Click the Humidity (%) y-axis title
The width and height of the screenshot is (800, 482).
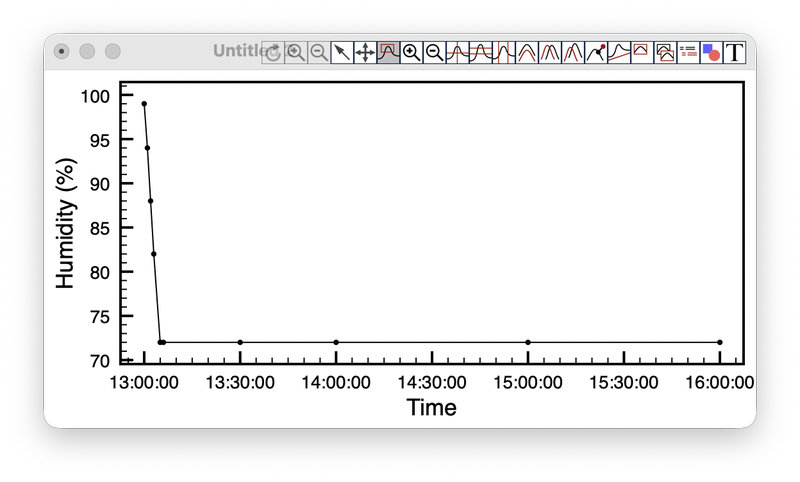pos(66,224)
